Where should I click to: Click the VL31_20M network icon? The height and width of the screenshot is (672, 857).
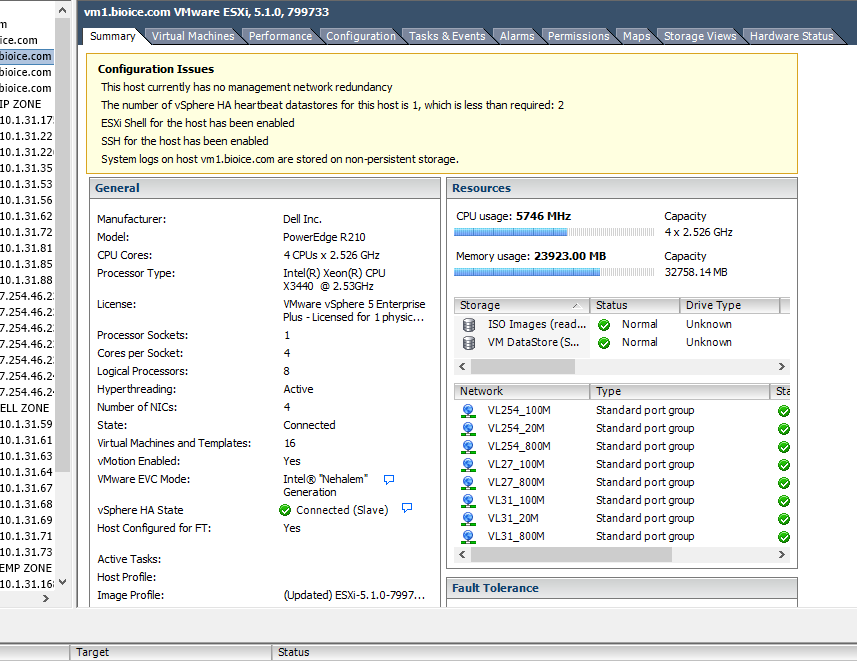[468, 518]
